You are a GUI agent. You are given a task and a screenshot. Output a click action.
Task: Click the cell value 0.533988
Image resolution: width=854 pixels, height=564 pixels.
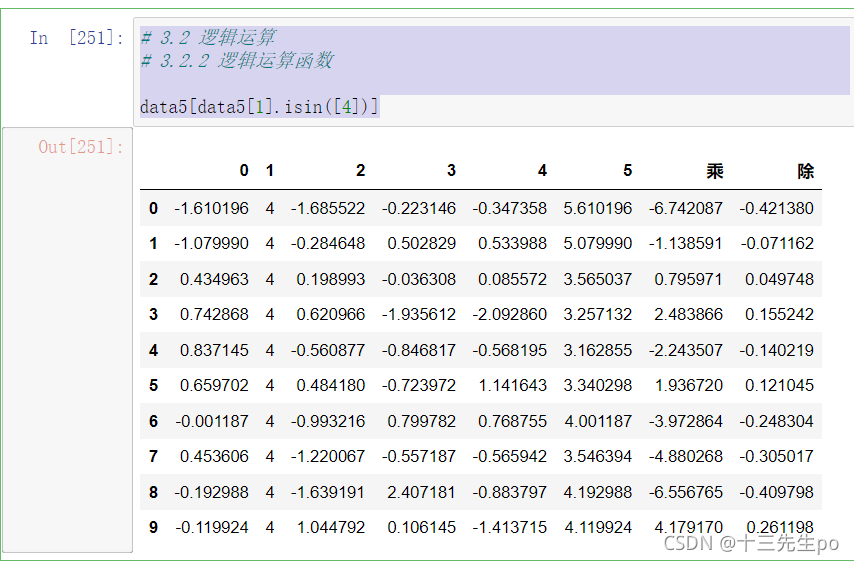[x=513, y=243]
